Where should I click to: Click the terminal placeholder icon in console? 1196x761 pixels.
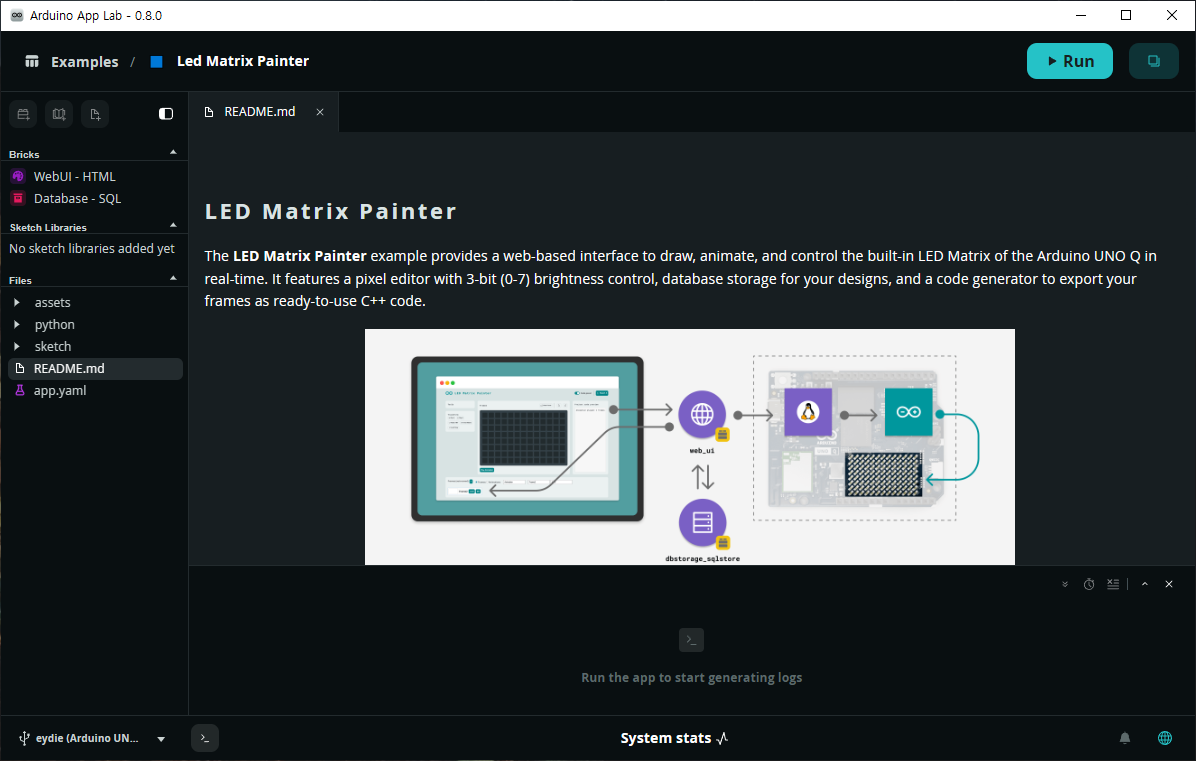point(691,640)
